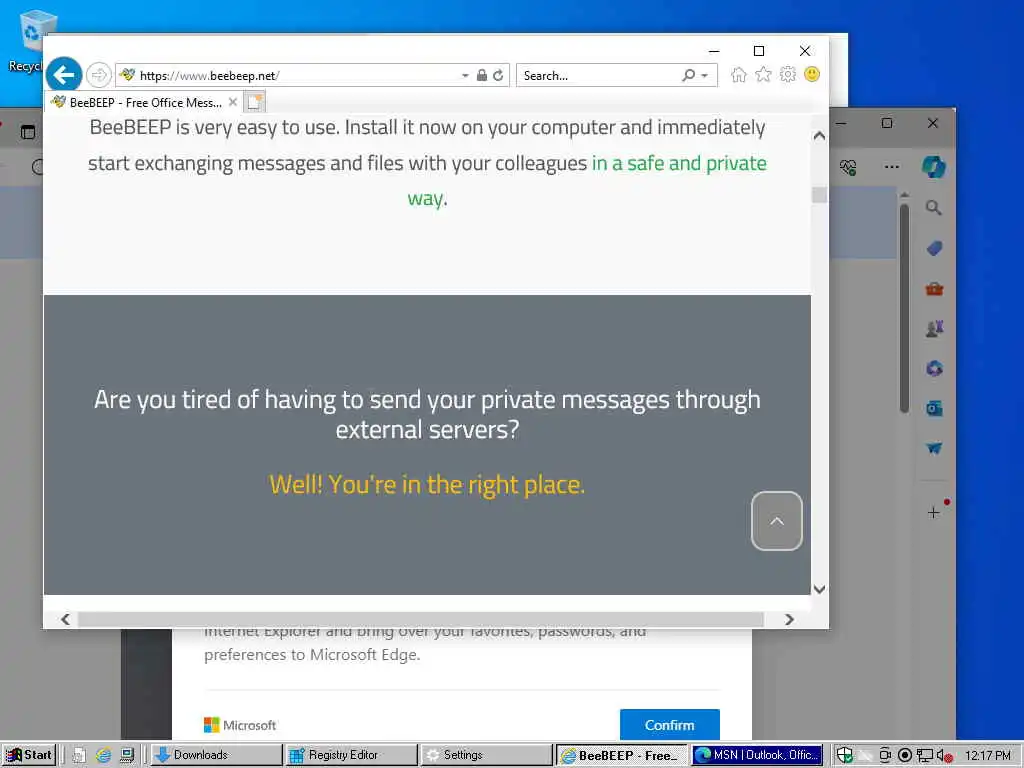Open Copilot in the Edge sidebar
1024x768 pixels.
934,167
